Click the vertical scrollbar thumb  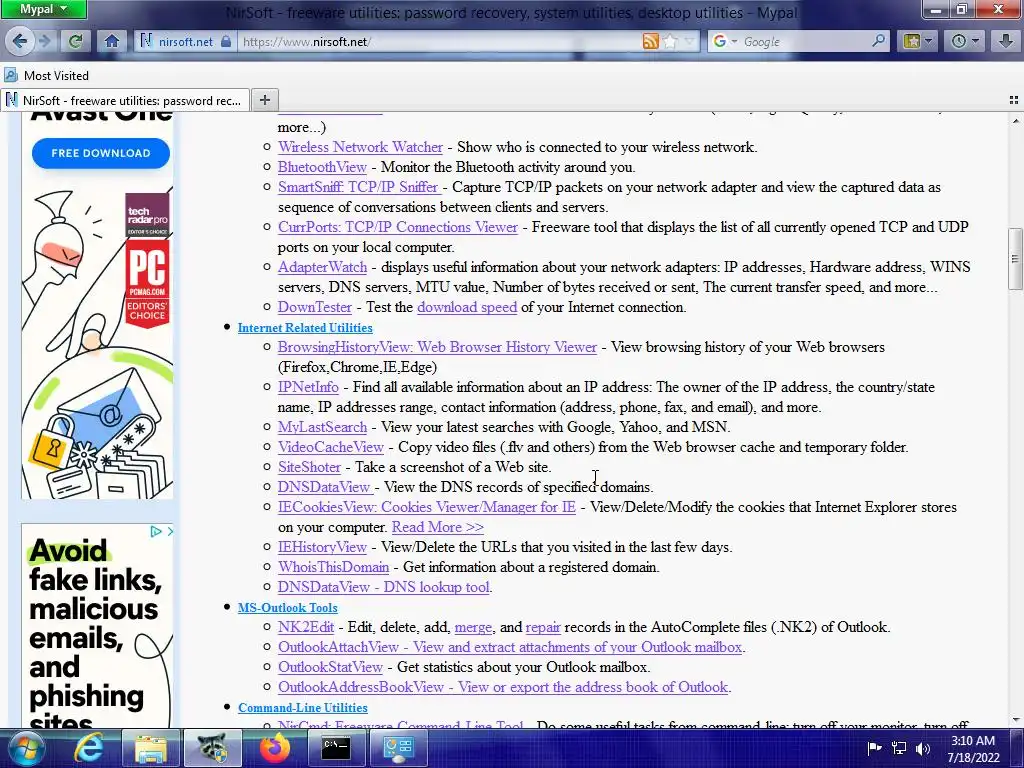pos(1015,259)
